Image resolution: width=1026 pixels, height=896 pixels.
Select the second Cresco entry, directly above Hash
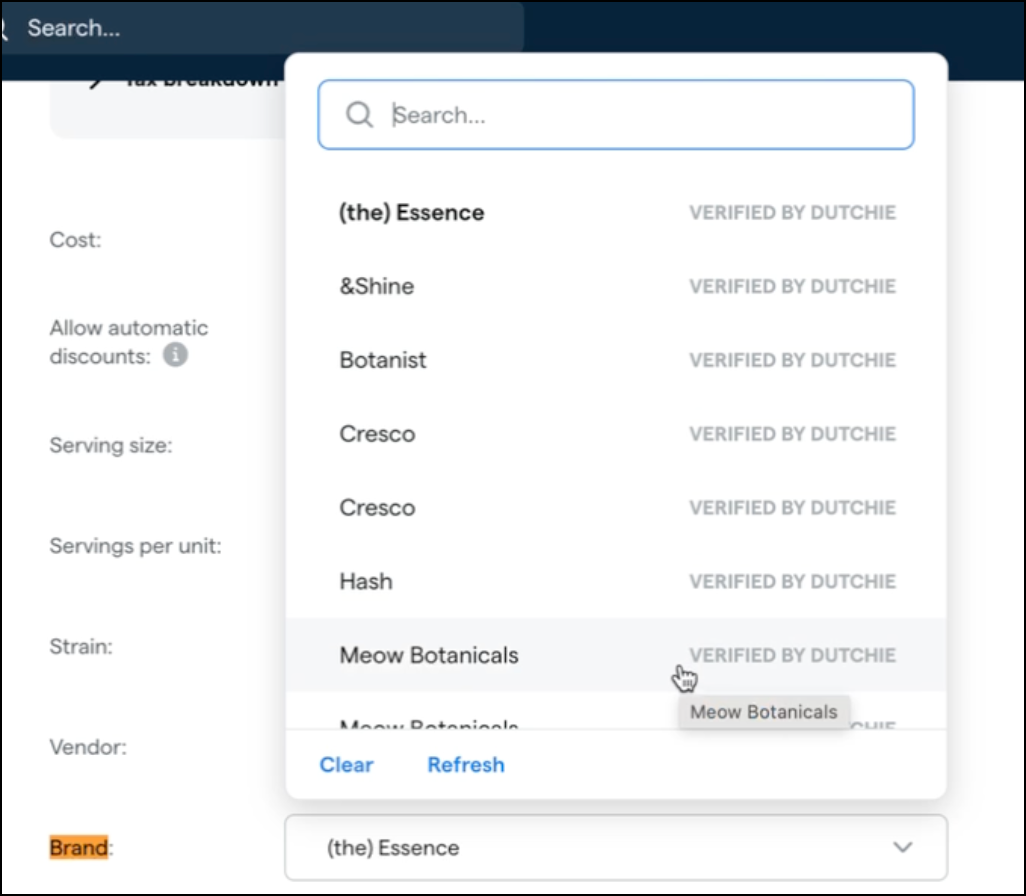click(616, 508)
